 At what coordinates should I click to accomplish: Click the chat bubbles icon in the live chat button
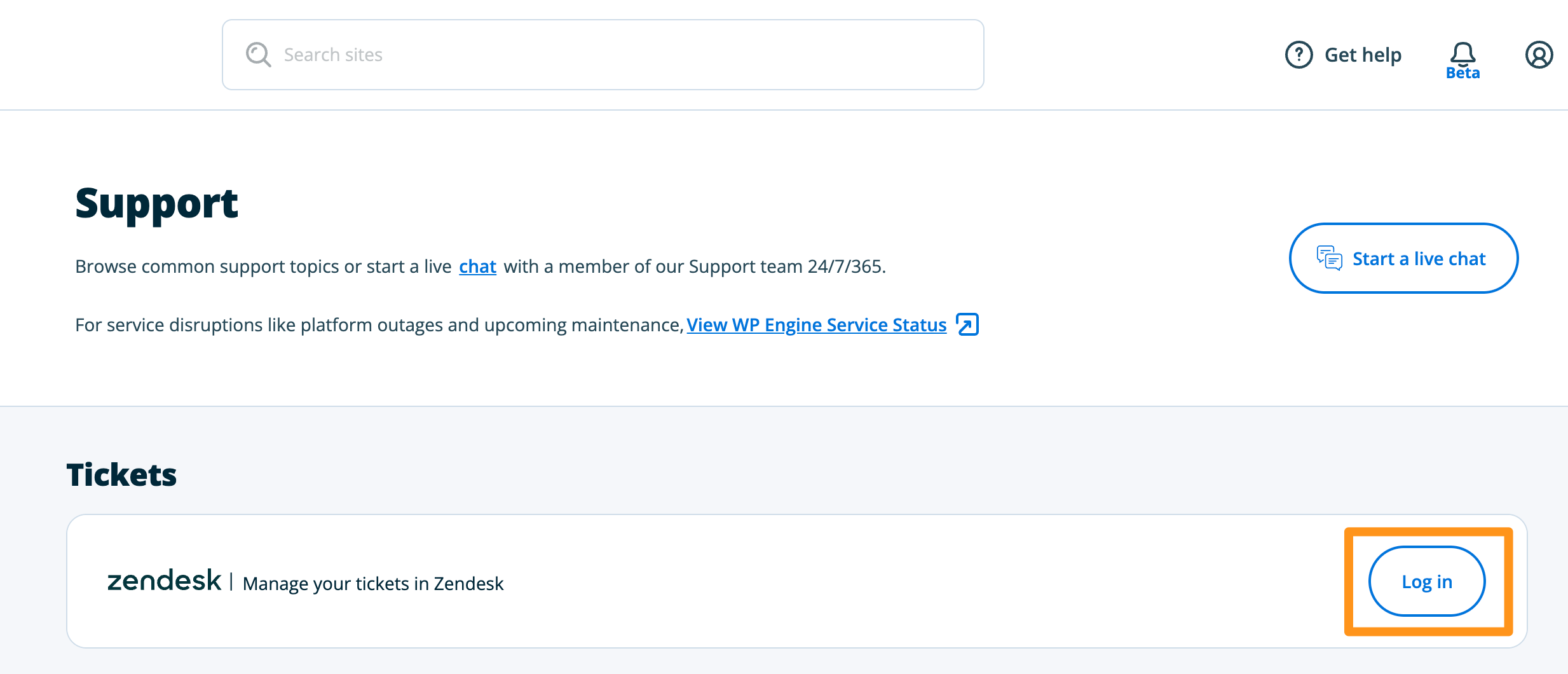pos(1329,258)
